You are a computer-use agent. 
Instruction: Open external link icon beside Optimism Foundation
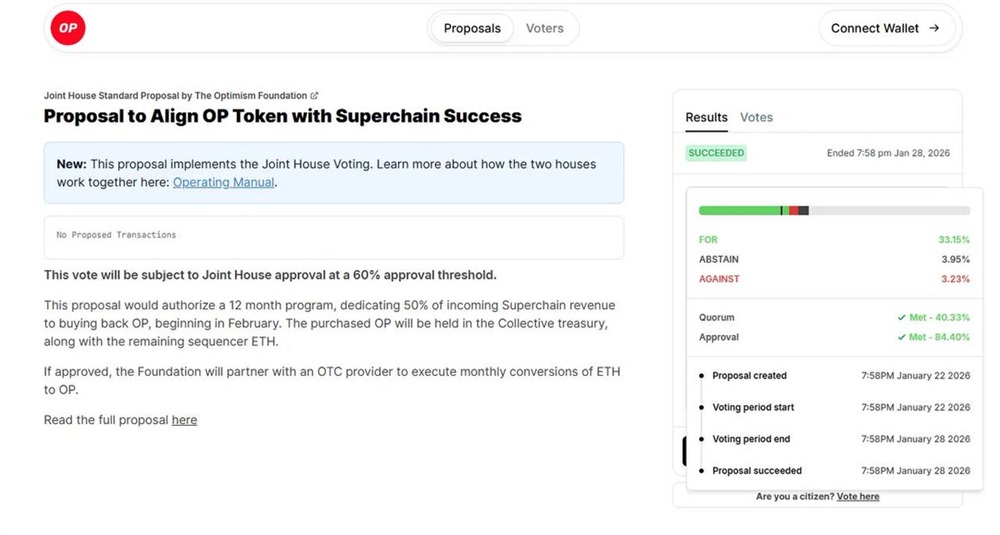314,96
